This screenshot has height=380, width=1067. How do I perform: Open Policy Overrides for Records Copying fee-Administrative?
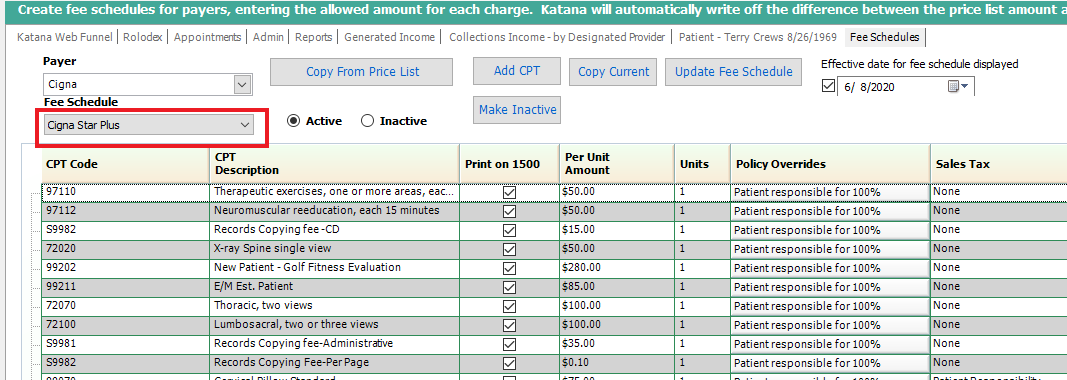830,345
